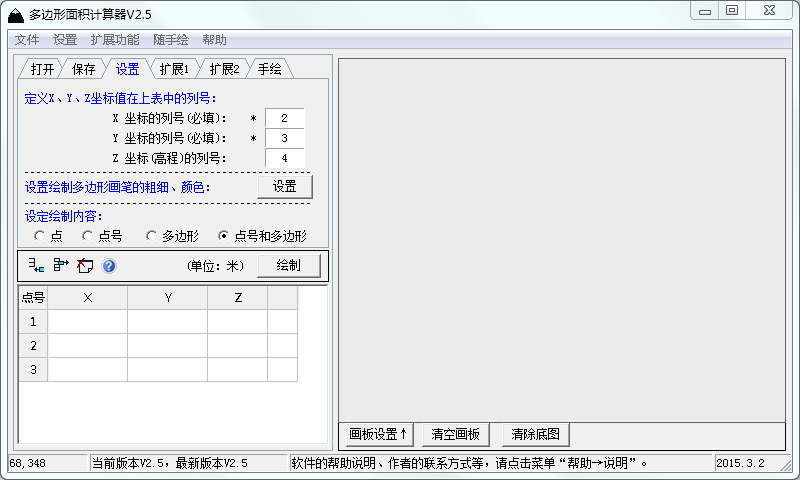
Task: Click the Y coordinate column number field
Action: (x=285, y=138)
